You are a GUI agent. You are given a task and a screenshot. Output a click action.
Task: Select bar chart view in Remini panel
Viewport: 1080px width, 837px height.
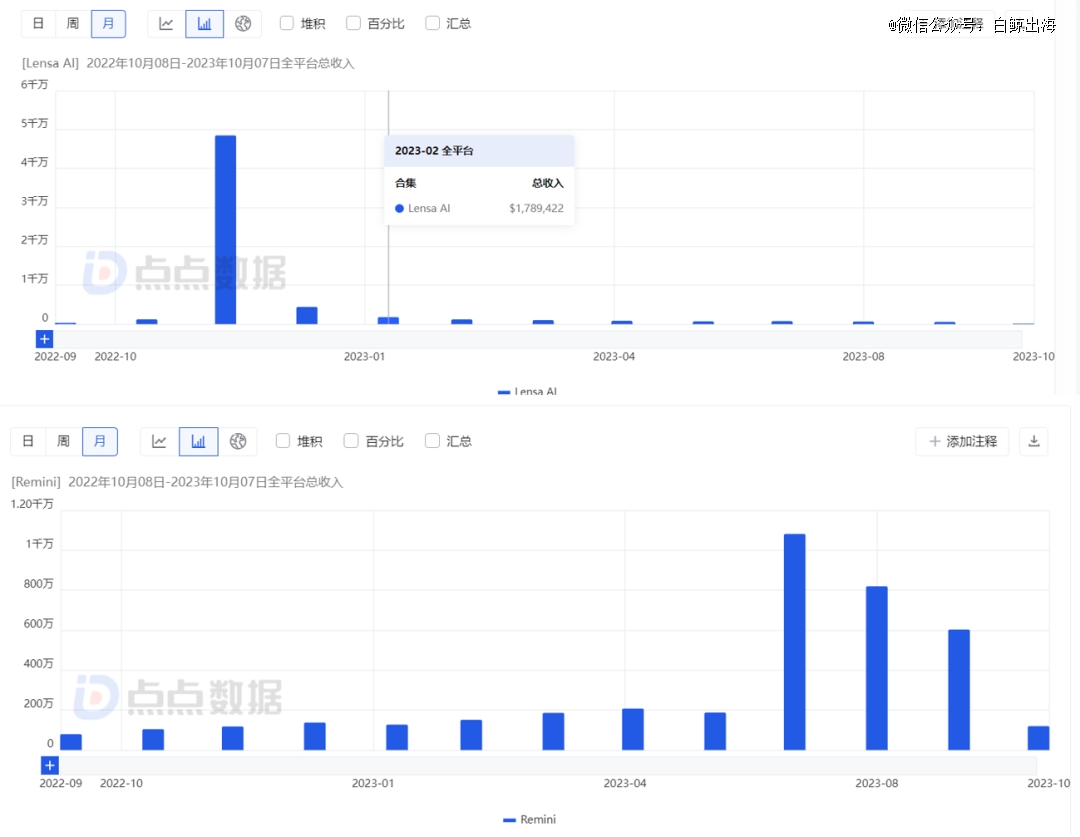tap(198, 442)
